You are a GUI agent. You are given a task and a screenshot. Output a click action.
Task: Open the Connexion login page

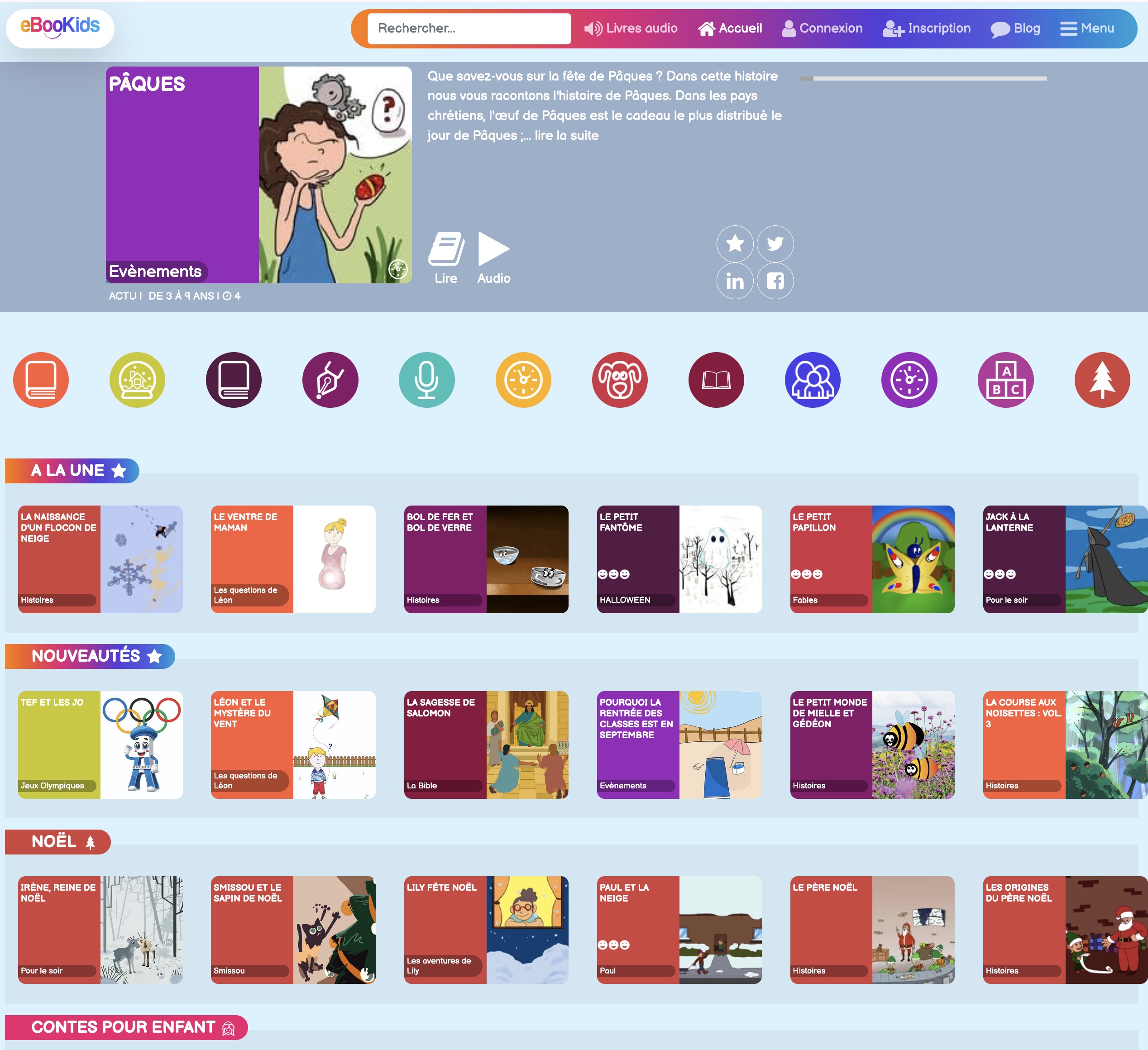tap(822, 29)
